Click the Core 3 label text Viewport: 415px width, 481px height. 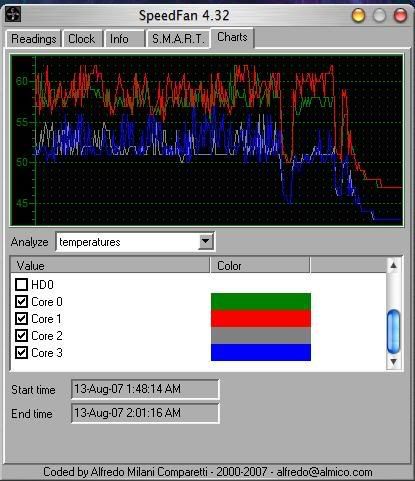pyautogui.click(x=47, y=353)
